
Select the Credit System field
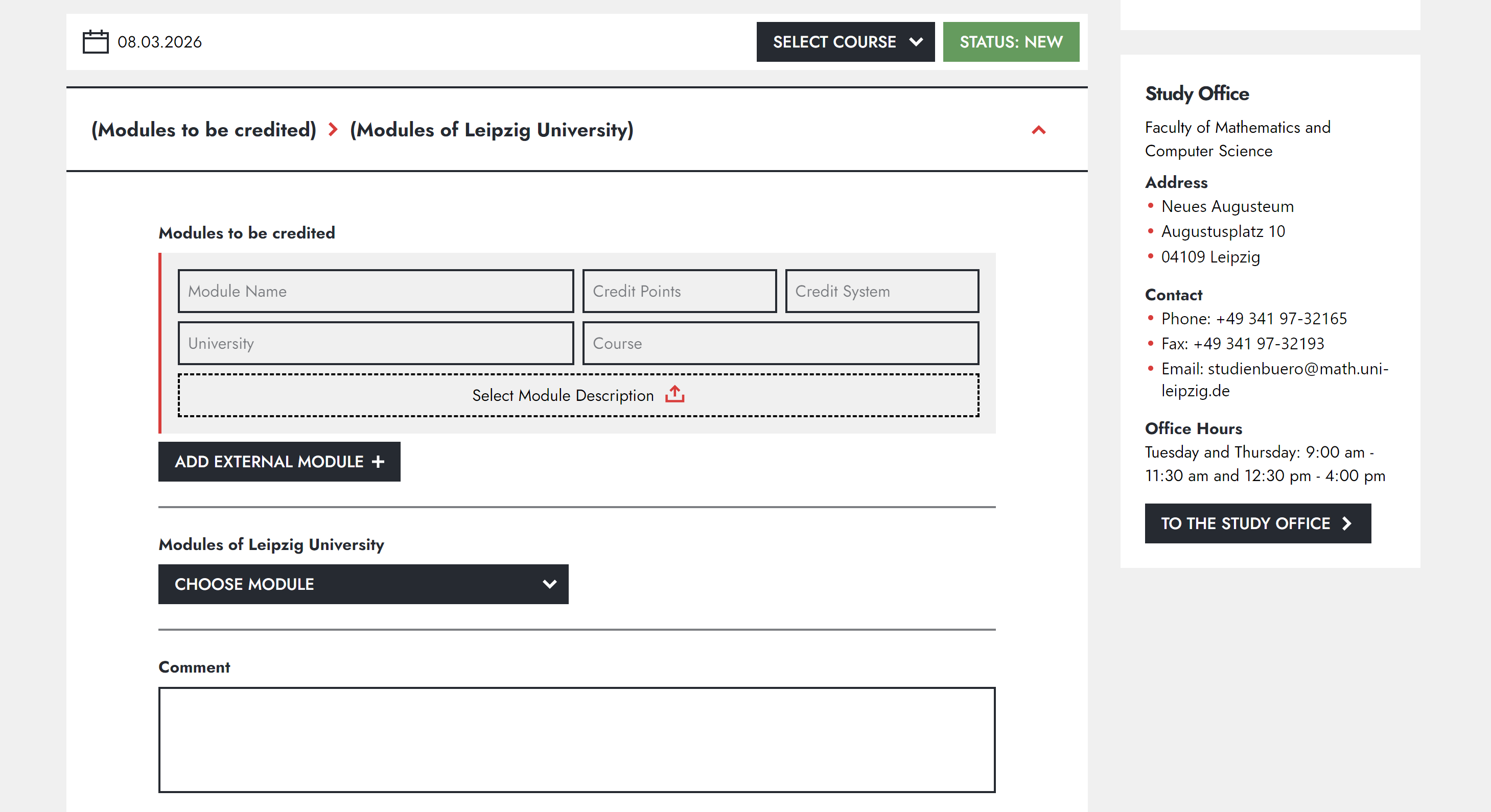click(x=881, y=291)
